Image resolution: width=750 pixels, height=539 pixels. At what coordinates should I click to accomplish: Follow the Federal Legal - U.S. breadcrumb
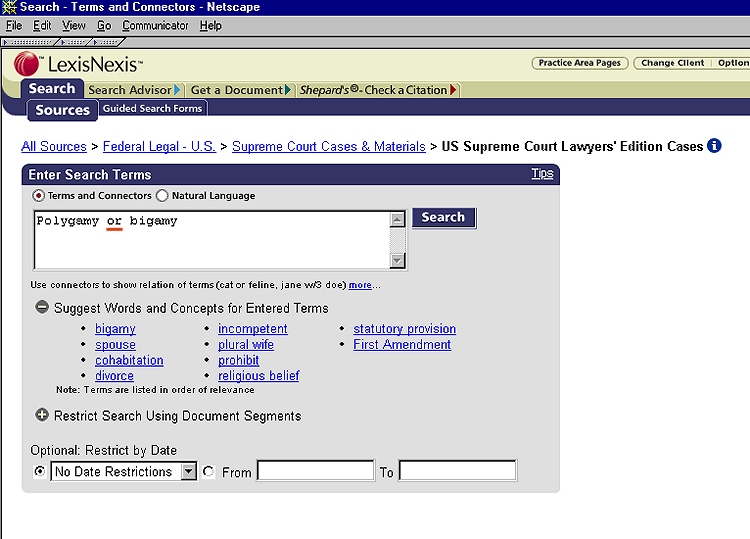(159, 146)
